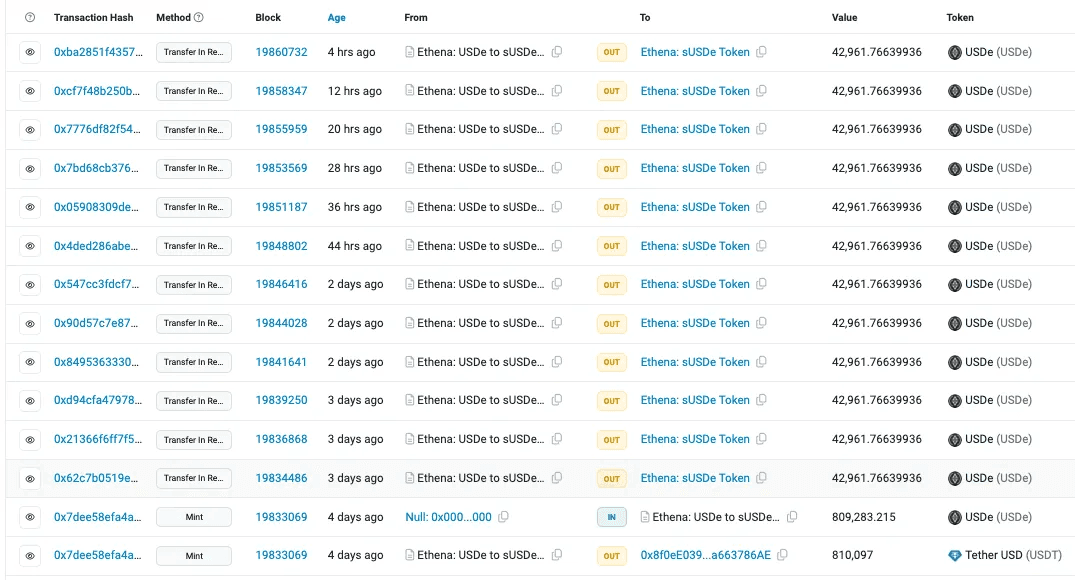Click the Method column info icon
Image resolution: width=1075 pixels, height=580 pixels.
coord(198,18)
